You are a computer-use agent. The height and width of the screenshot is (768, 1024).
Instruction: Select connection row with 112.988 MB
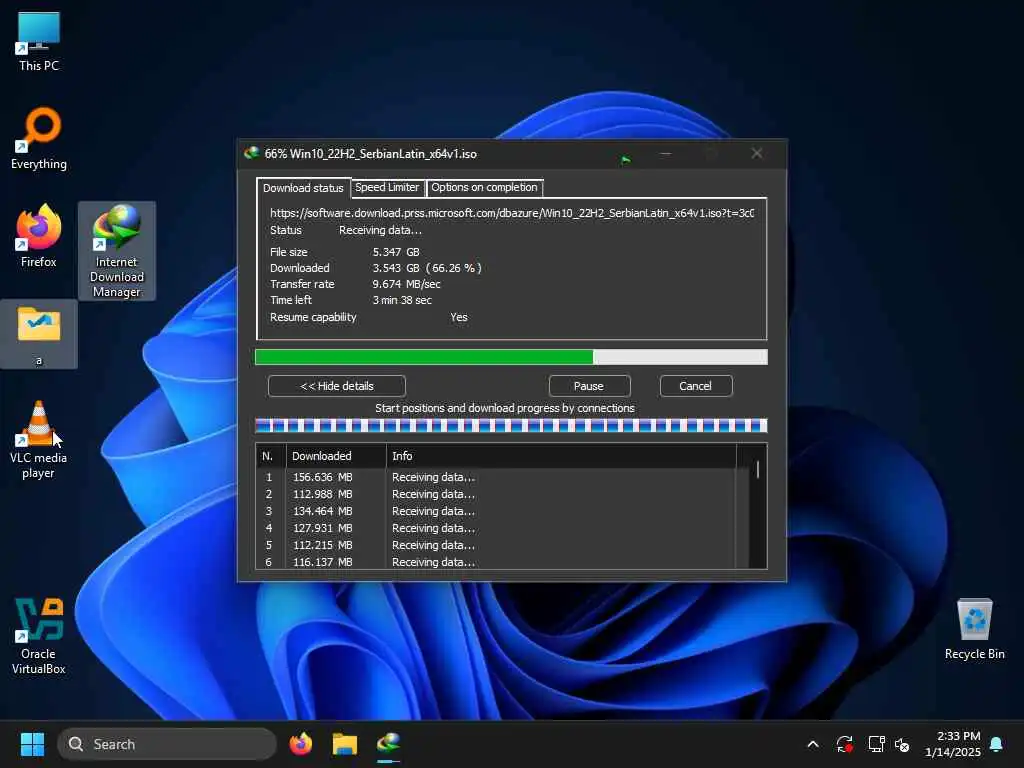coord(496,494)
